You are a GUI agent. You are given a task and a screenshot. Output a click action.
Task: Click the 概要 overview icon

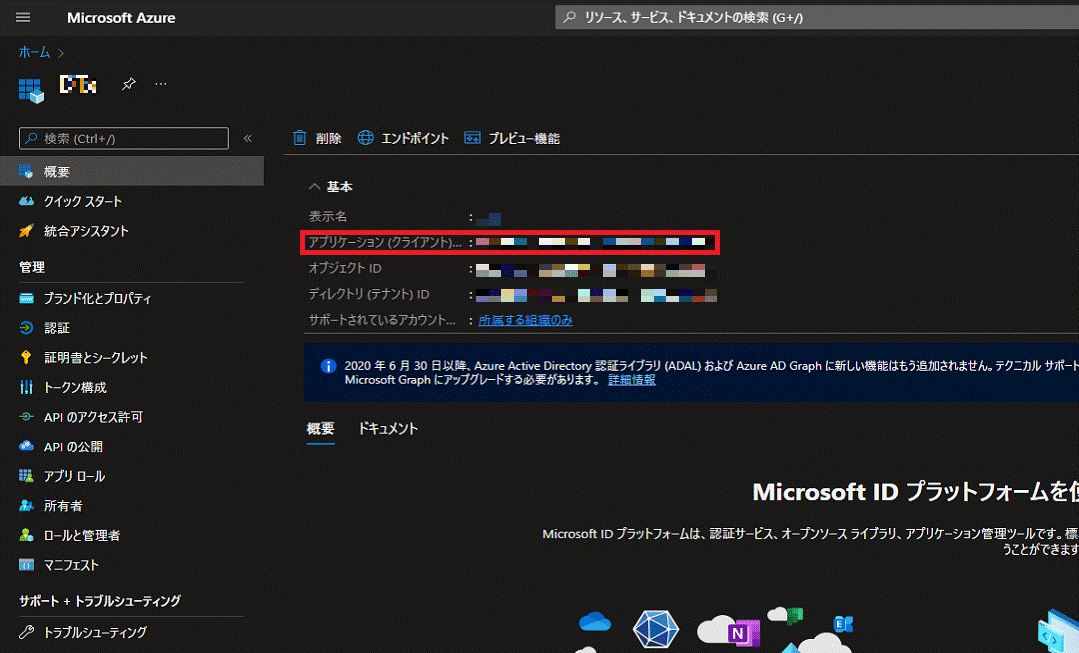click(26, 171)
